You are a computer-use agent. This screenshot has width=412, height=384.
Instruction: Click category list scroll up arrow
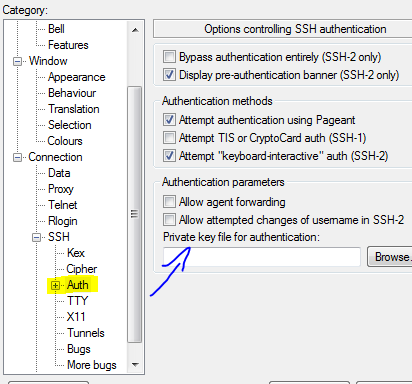tap(135, 30)
